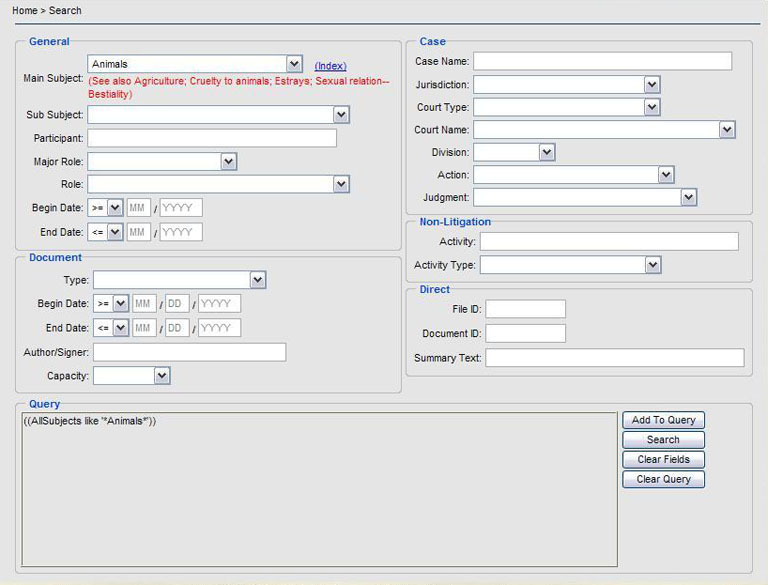
Task: Click Document End Date month field
Action: (x=144, y=328)
